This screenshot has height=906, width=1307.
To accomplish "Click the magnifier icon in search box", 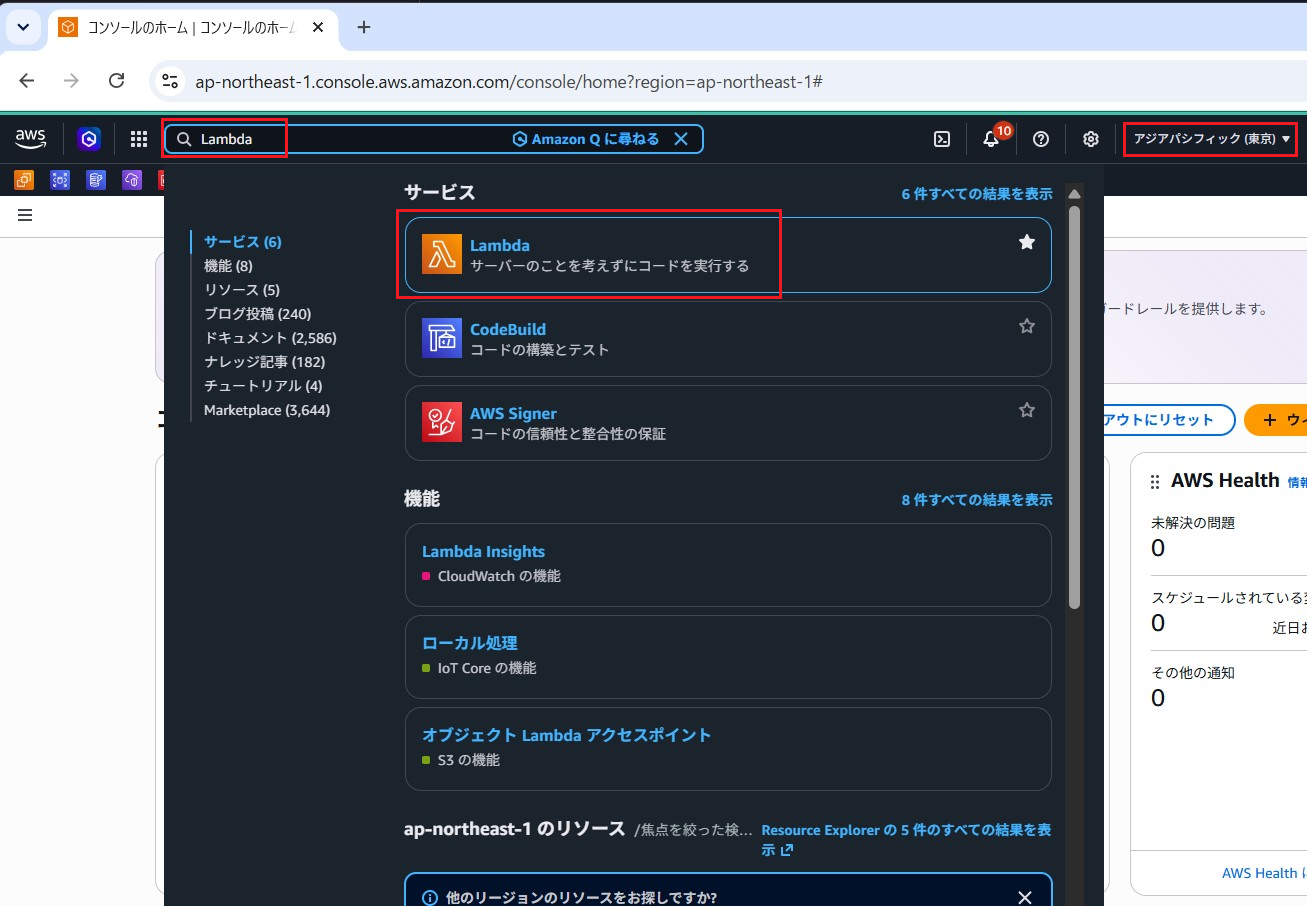I will point(184,139).
